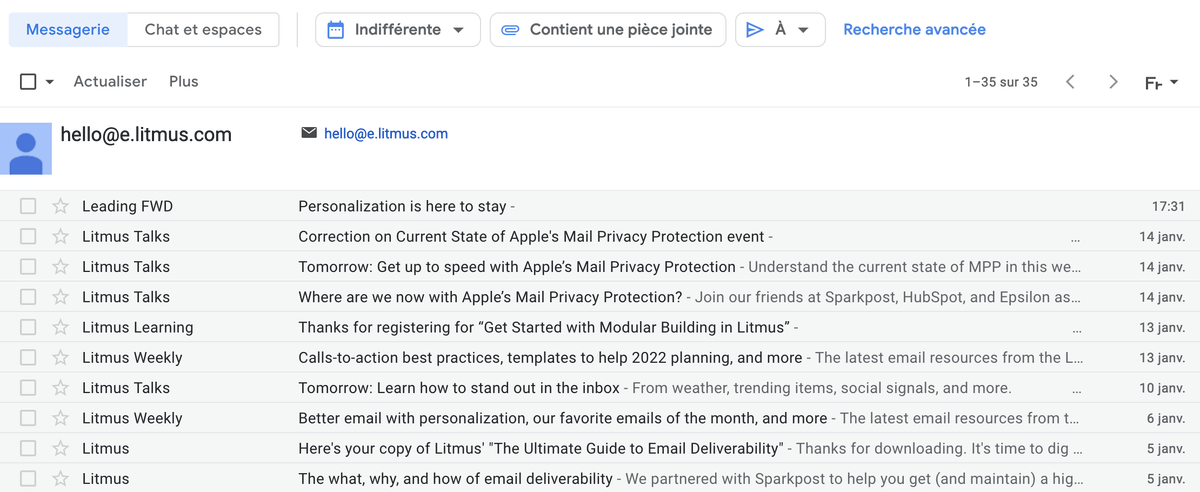Open email Personalization is here to stay
The height and width of the screenshot is (492, 1200).
[x=600, y=206]
